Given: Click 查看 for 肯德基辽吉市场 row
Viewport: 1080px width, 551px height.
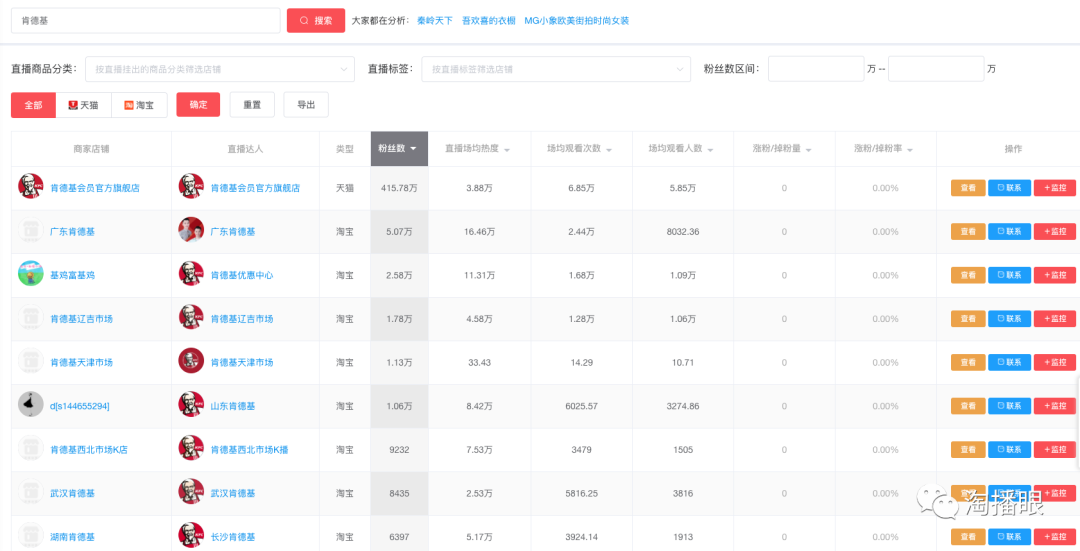Looking at the screenshot, I should [968, 319].
